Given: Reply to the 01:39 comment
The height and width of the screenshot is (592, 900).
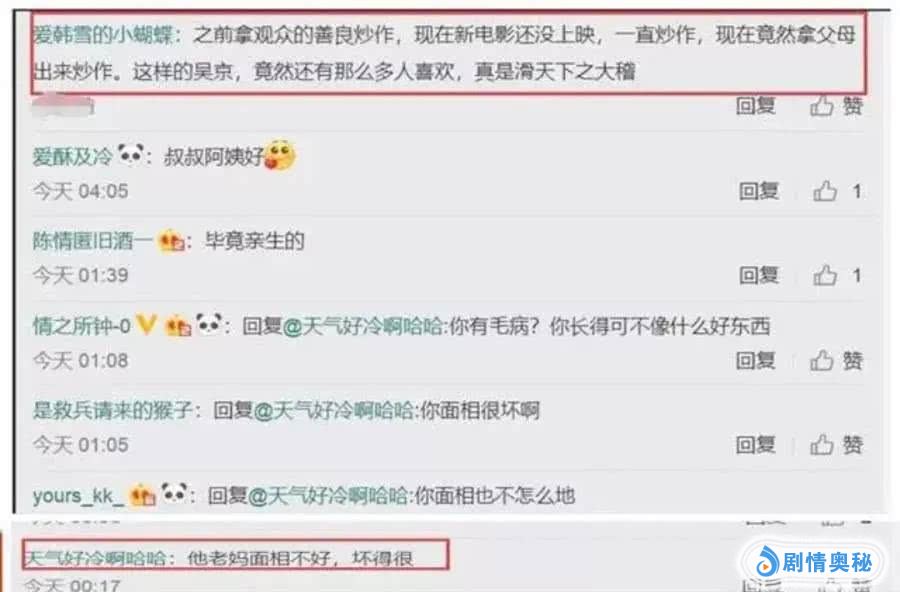Looking at the screenshot, I should 759,276.
